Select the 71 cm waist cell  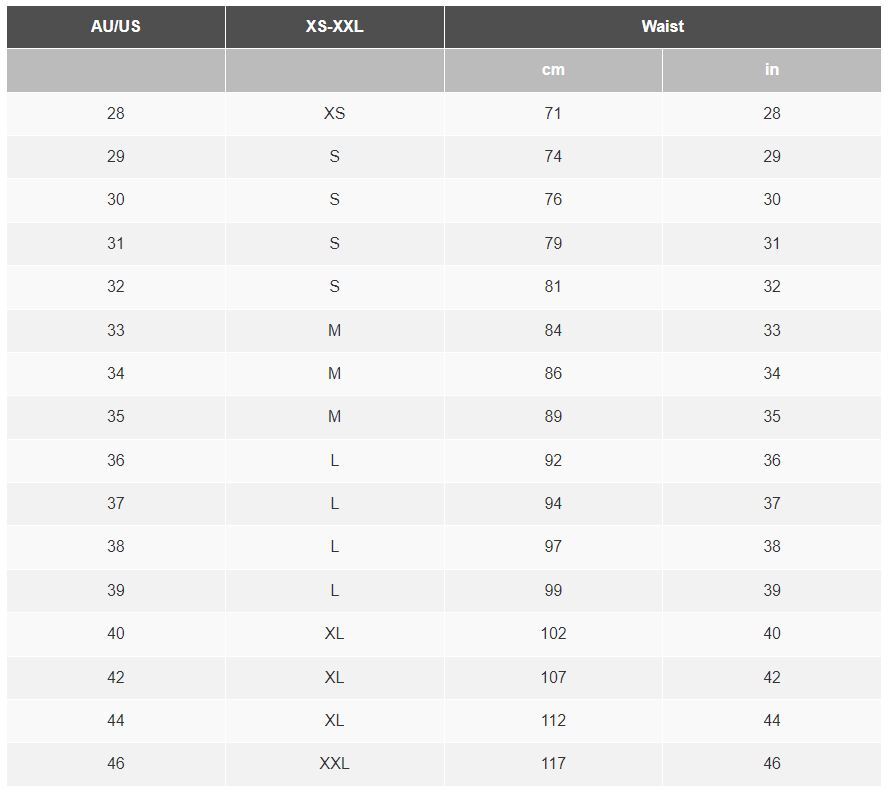coord(553,113)
